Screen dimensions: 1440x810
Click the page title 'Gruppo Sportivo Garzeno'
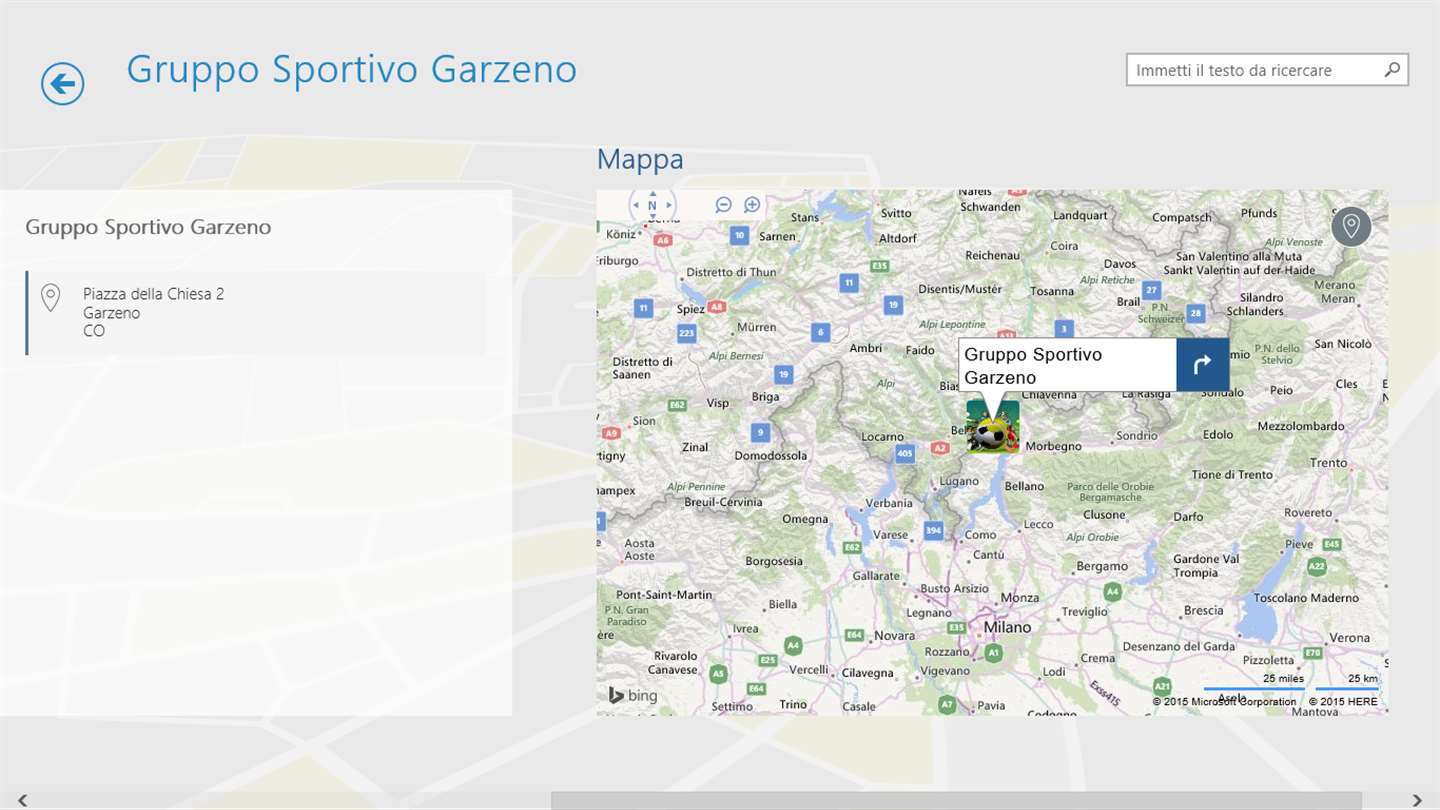[352, 70]
